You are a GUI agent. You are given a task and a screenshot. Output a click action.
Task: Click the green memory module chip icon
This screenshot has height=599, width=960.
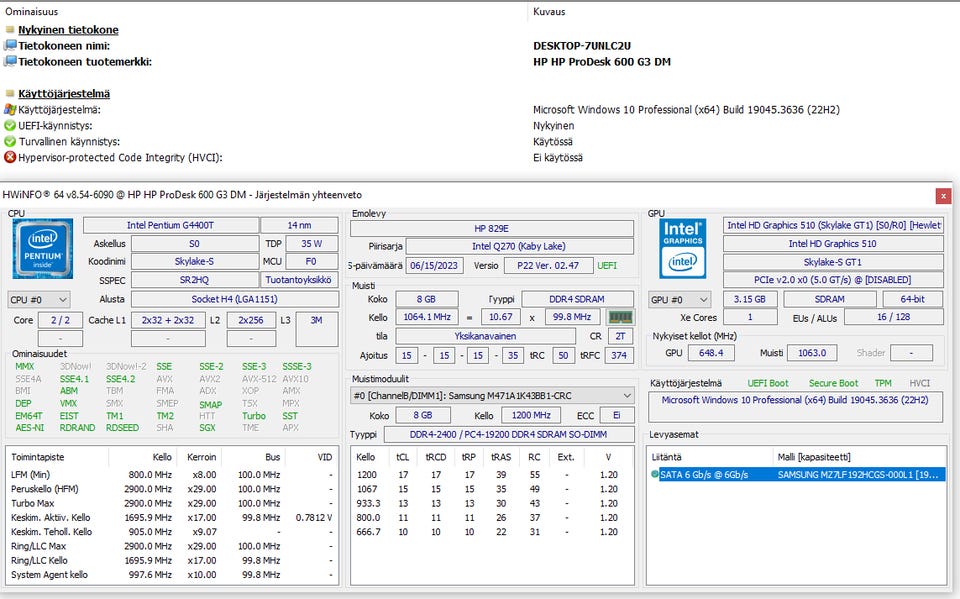620,317
